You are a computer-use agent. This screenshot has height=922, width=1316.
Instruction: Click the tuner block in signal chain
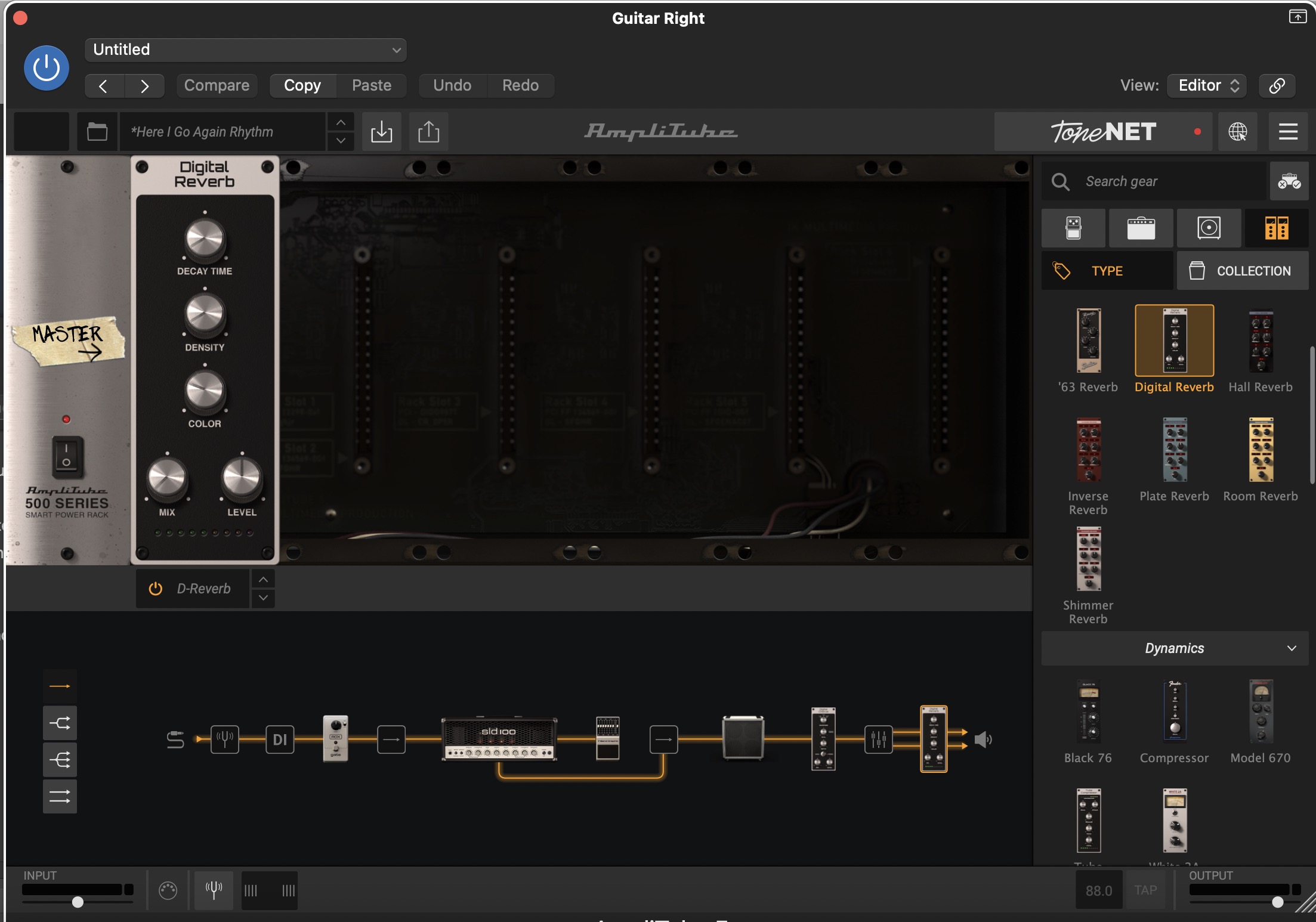point(225,740)
